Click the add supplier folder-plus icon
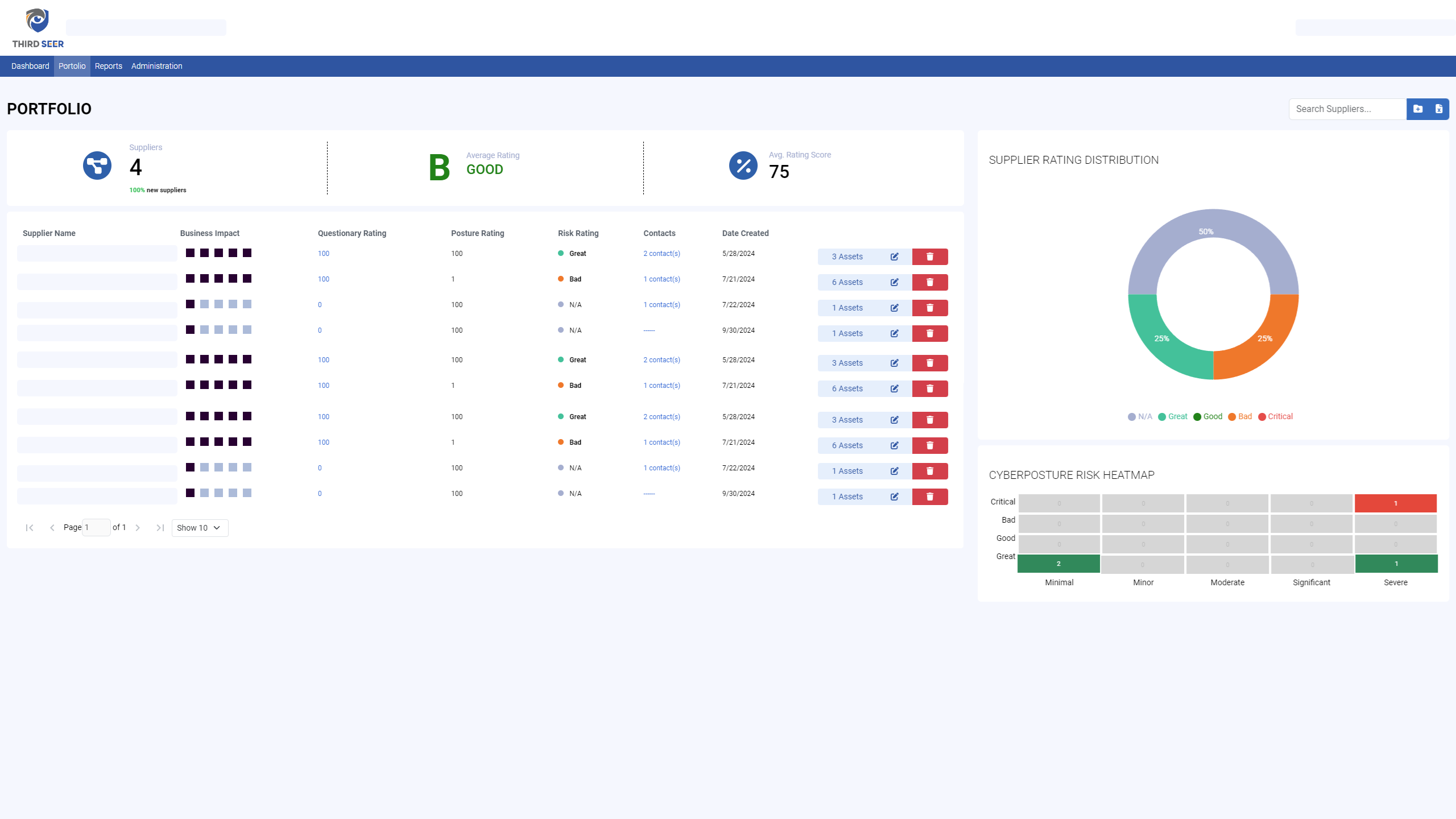Screen dimensions: 1456x819 click(x=1418, y=109)
